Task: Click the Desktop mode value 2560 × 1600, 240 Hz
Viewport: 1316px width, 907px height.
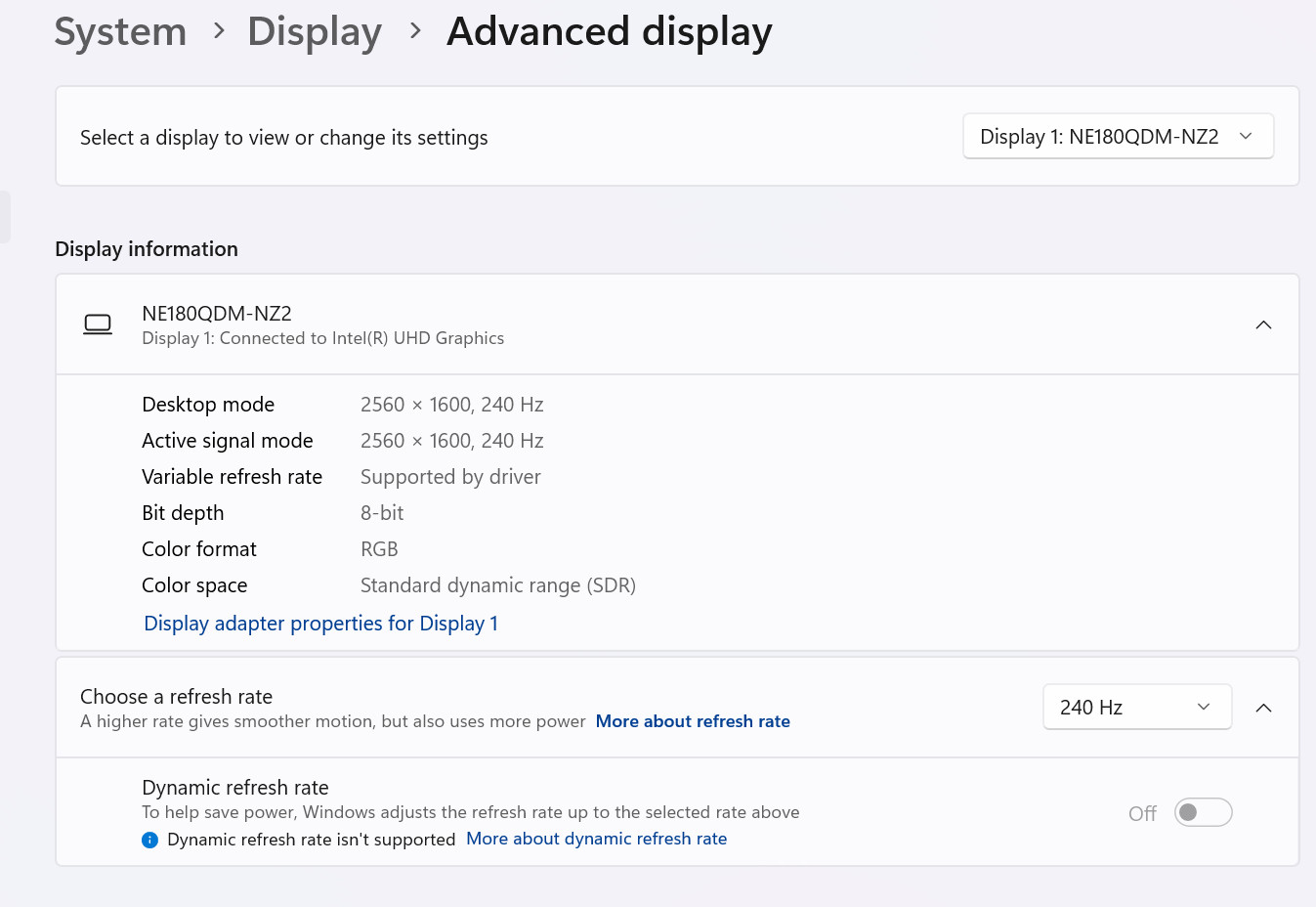Action: [x=451, y=405]
